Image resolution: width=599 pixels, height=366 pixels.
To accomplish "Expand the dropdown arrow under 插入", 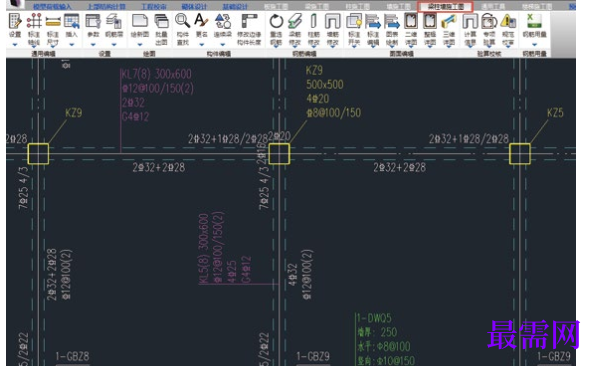I will pyautogui.click(x=71, y=45).
